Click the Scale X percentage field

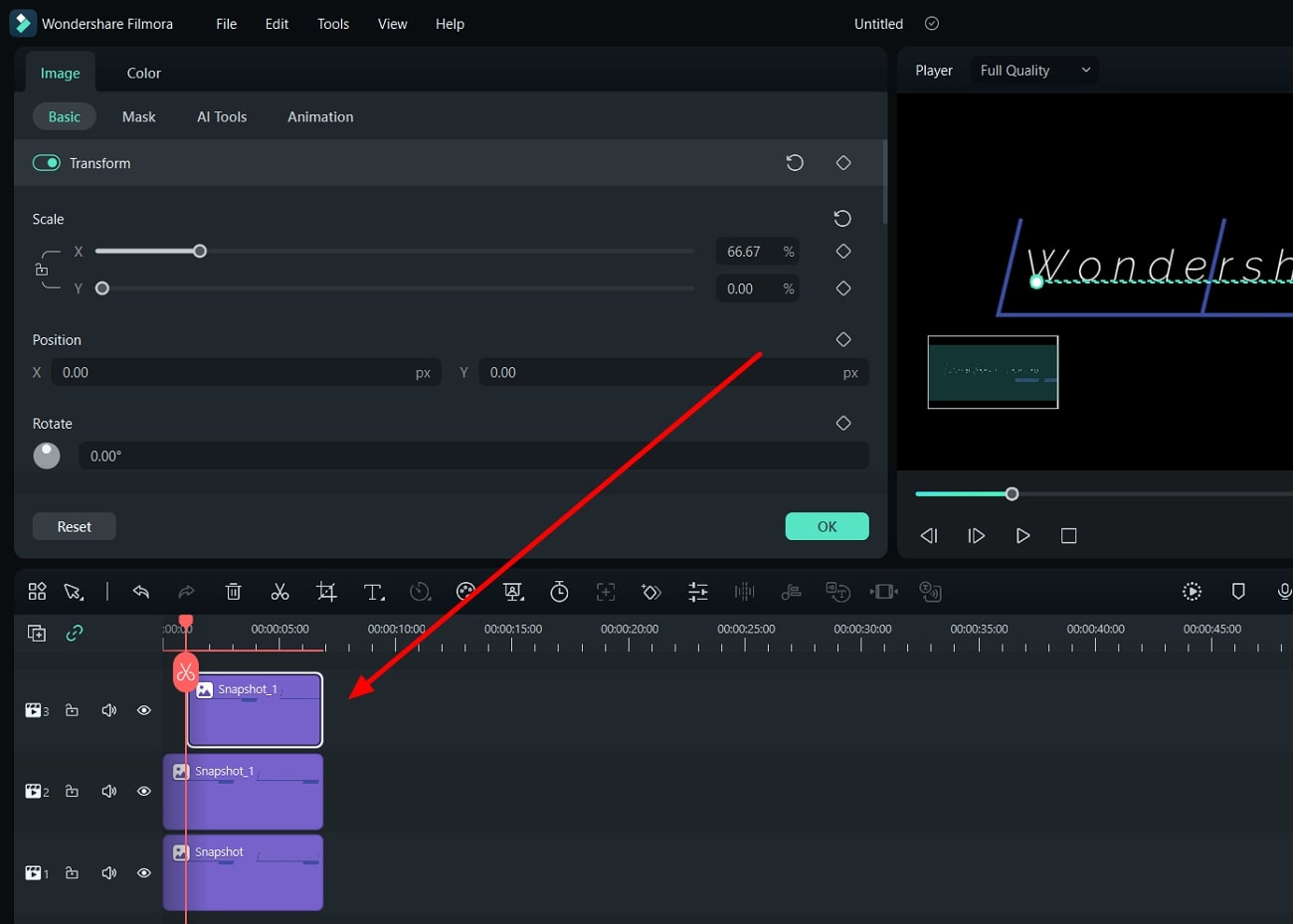[758, 252]
